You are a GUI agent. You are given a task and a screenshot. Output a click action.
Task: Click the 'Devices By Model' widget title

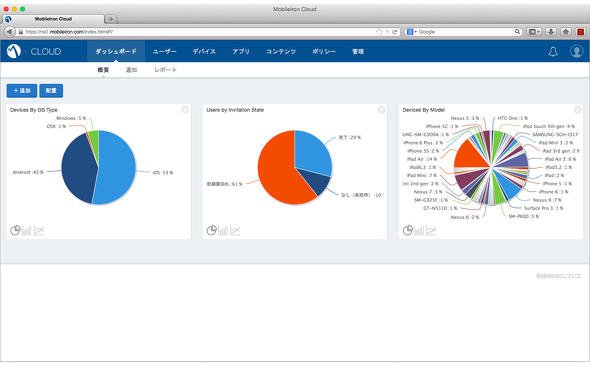tap(424, 110)
